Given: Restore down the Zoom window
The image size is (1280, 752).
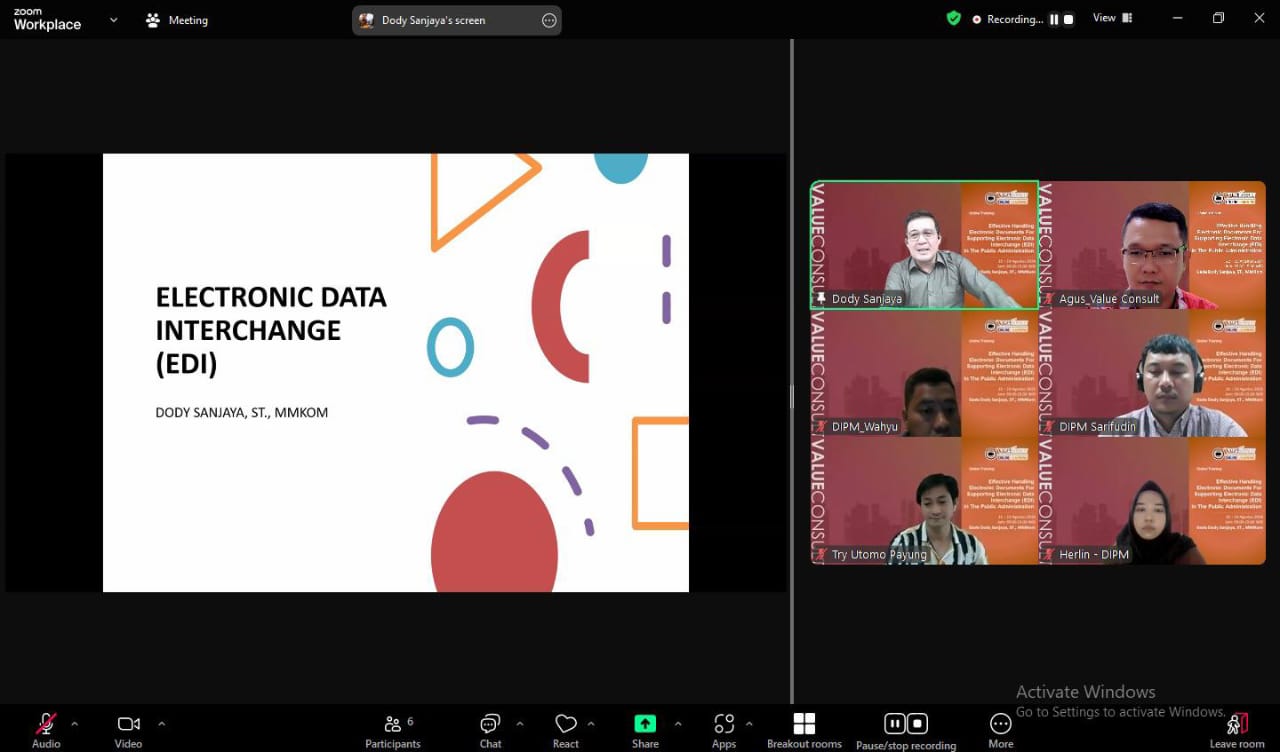Looking at the screenshot, I should (1218, 18).
